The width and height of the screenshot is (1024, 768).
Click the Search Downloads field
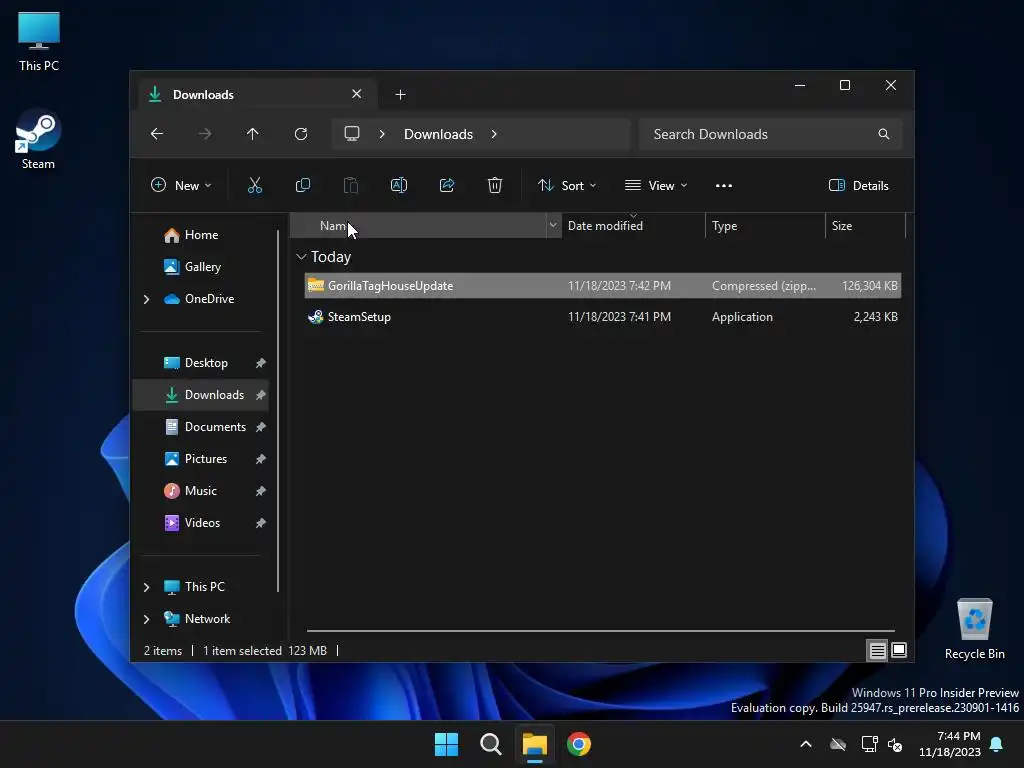tap(771, 134)
